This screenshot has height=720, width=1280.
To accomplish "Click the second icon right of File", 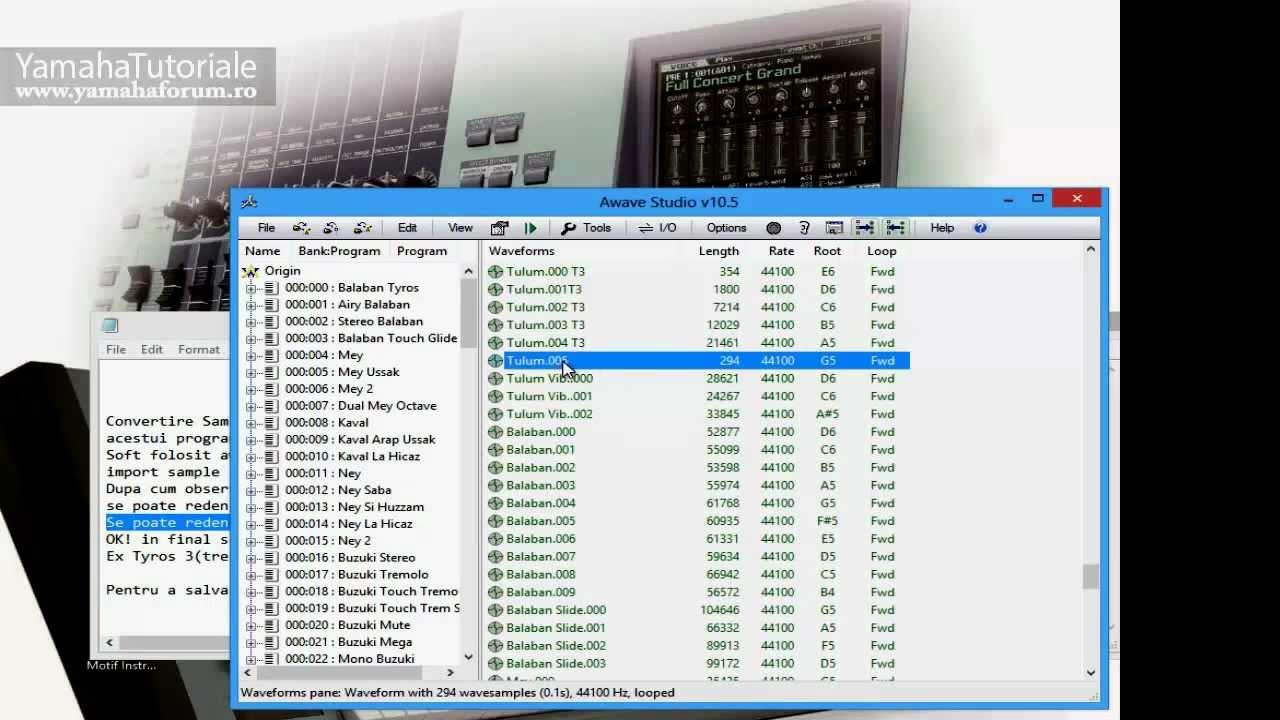I will (331, 228).
